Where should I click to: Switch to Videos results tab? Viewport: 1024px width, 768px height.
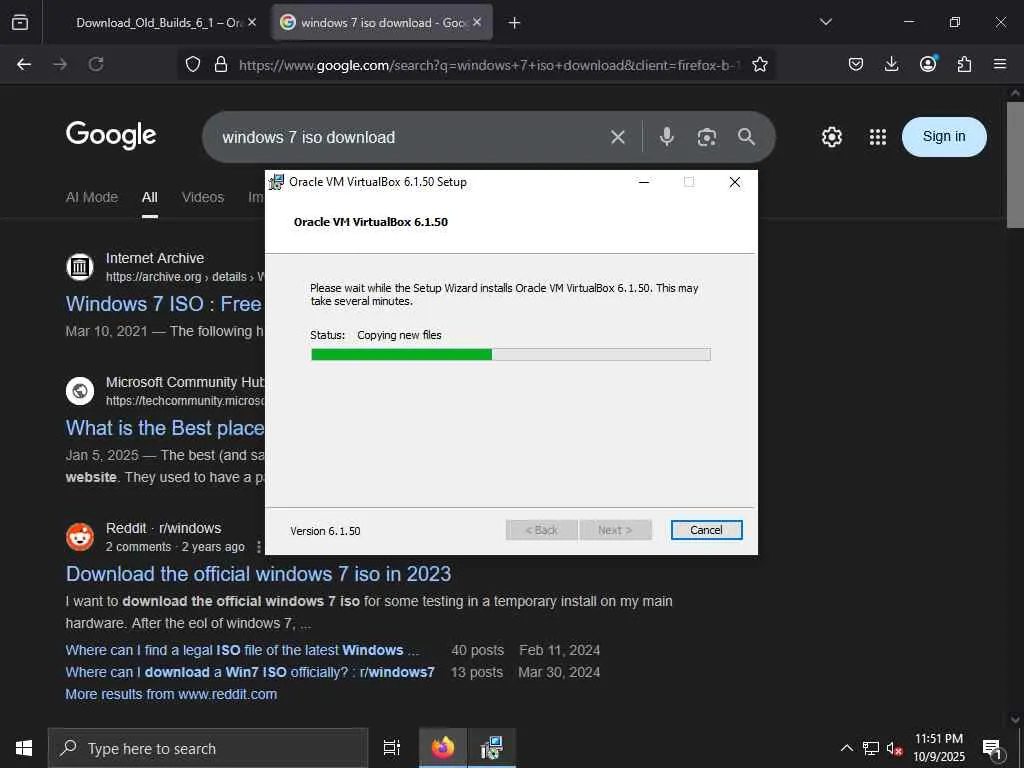(203, 197)
